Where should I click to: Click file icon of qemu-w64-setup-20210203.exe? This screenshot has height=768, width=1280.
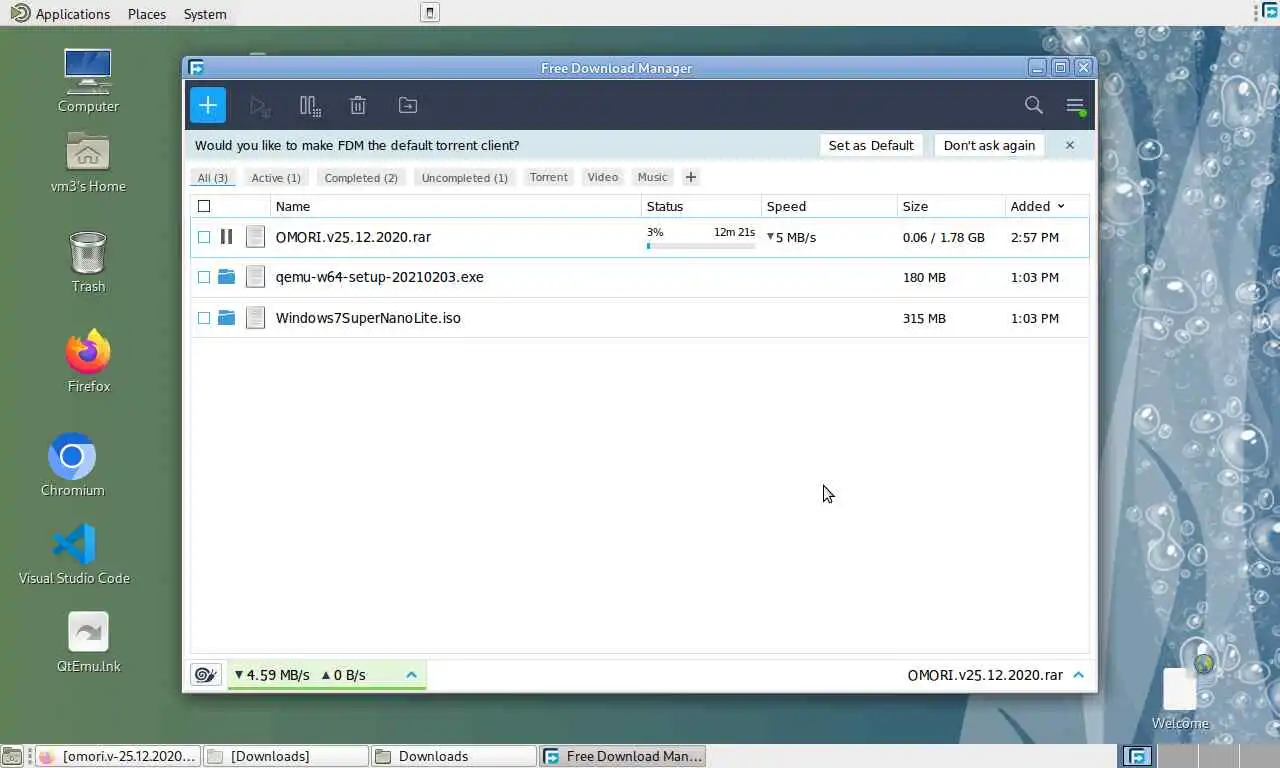pyautogui.click(x=256, y=277)
